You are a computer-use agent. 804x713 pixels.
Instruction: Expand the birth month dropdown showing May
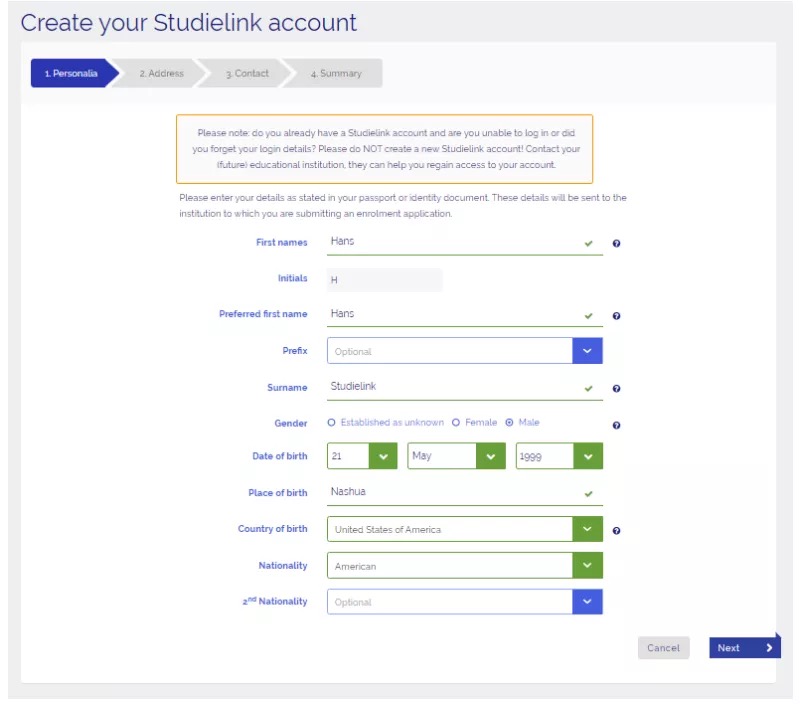pyautogui.click(x=456, y=456)
